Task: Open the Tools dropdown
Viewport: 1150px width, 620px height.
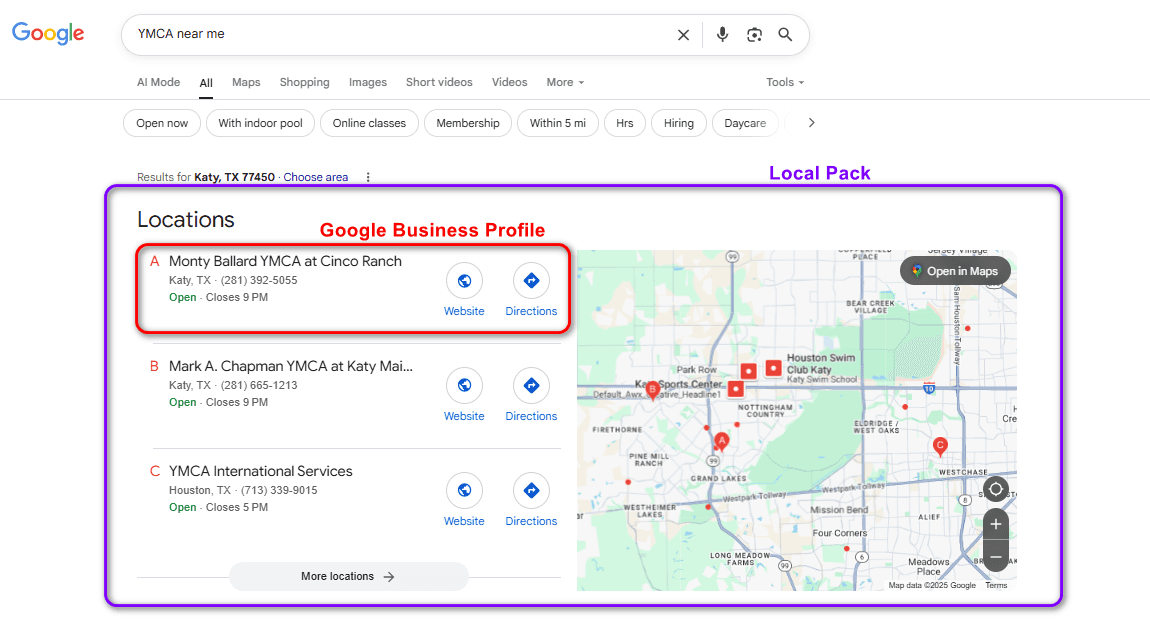Action: 785,82
